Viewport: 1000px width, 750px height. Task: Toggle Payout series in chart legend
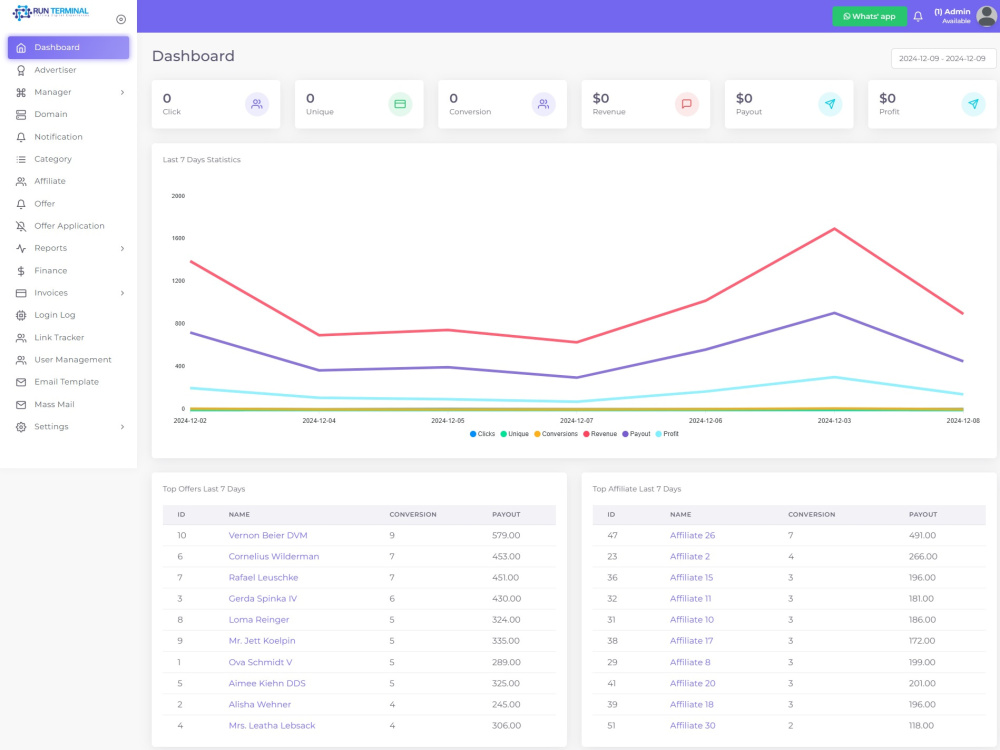(x=636, y=434)
